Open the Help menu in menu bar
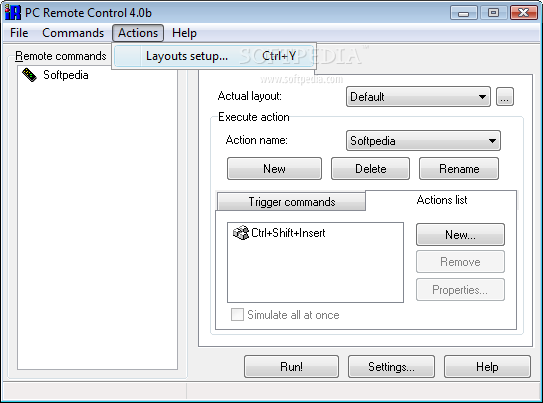This screenshot has width=543, height=403. pyautogui.click(x=184, y=33)
